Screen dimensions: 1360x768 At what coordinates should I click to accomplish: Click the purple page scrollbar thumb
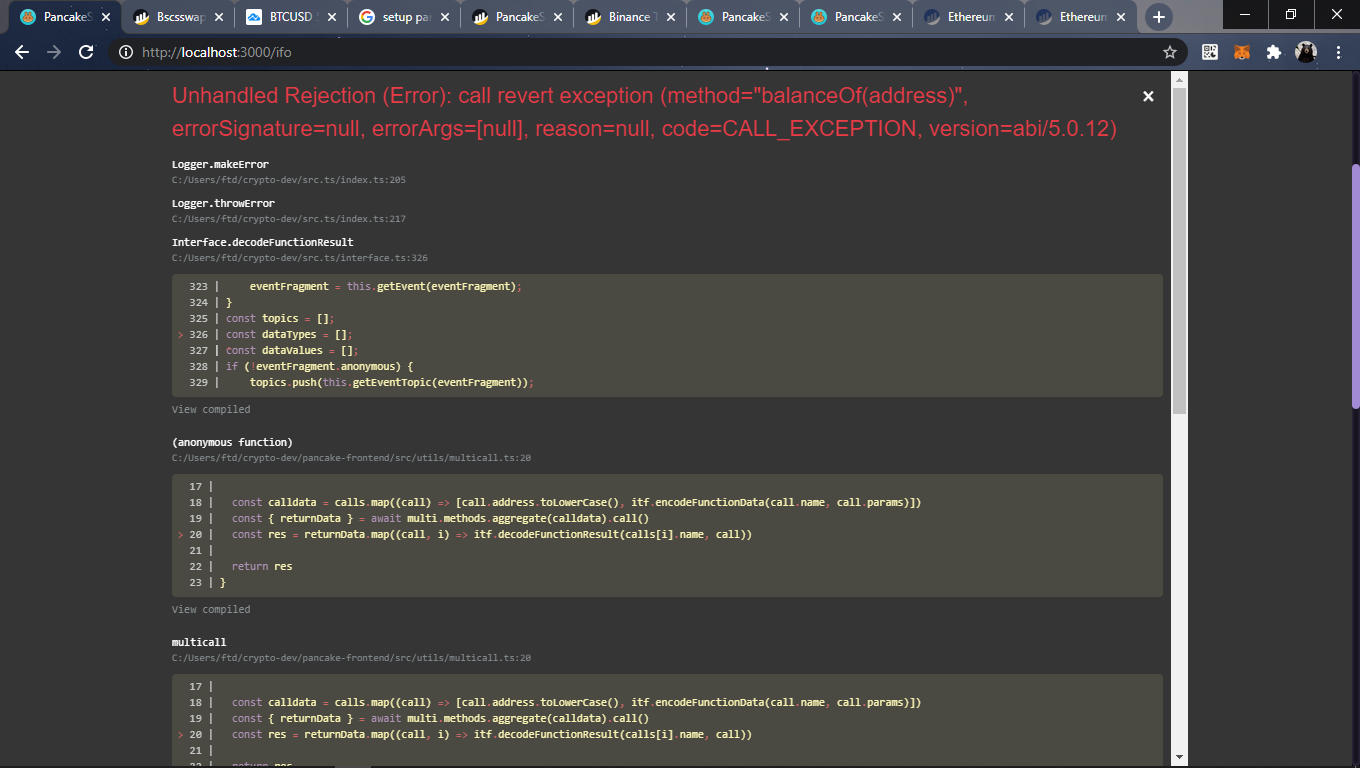tap(1355, 286)
